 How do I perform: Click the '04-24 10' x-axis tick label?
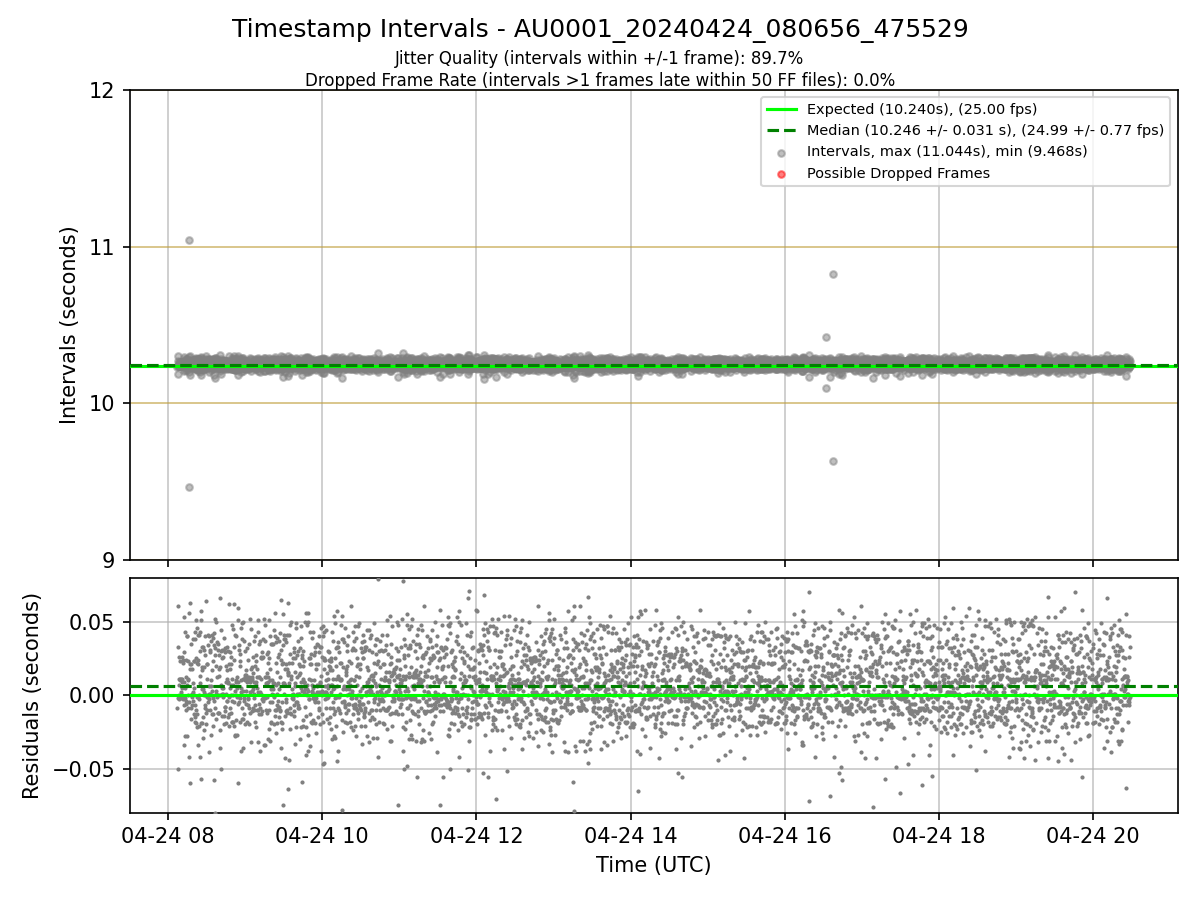tap(322, 835)
